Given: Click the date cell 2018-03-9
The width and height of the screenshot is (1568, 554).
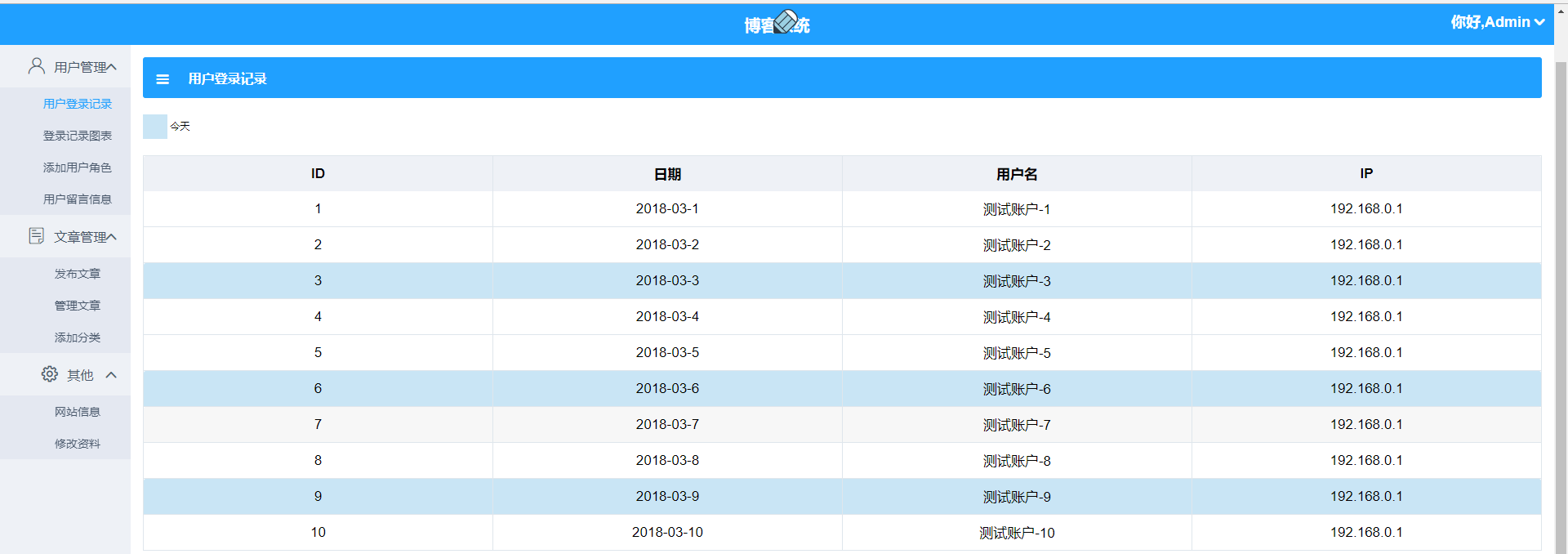Looking at the screenshot, I should point(667,496).
